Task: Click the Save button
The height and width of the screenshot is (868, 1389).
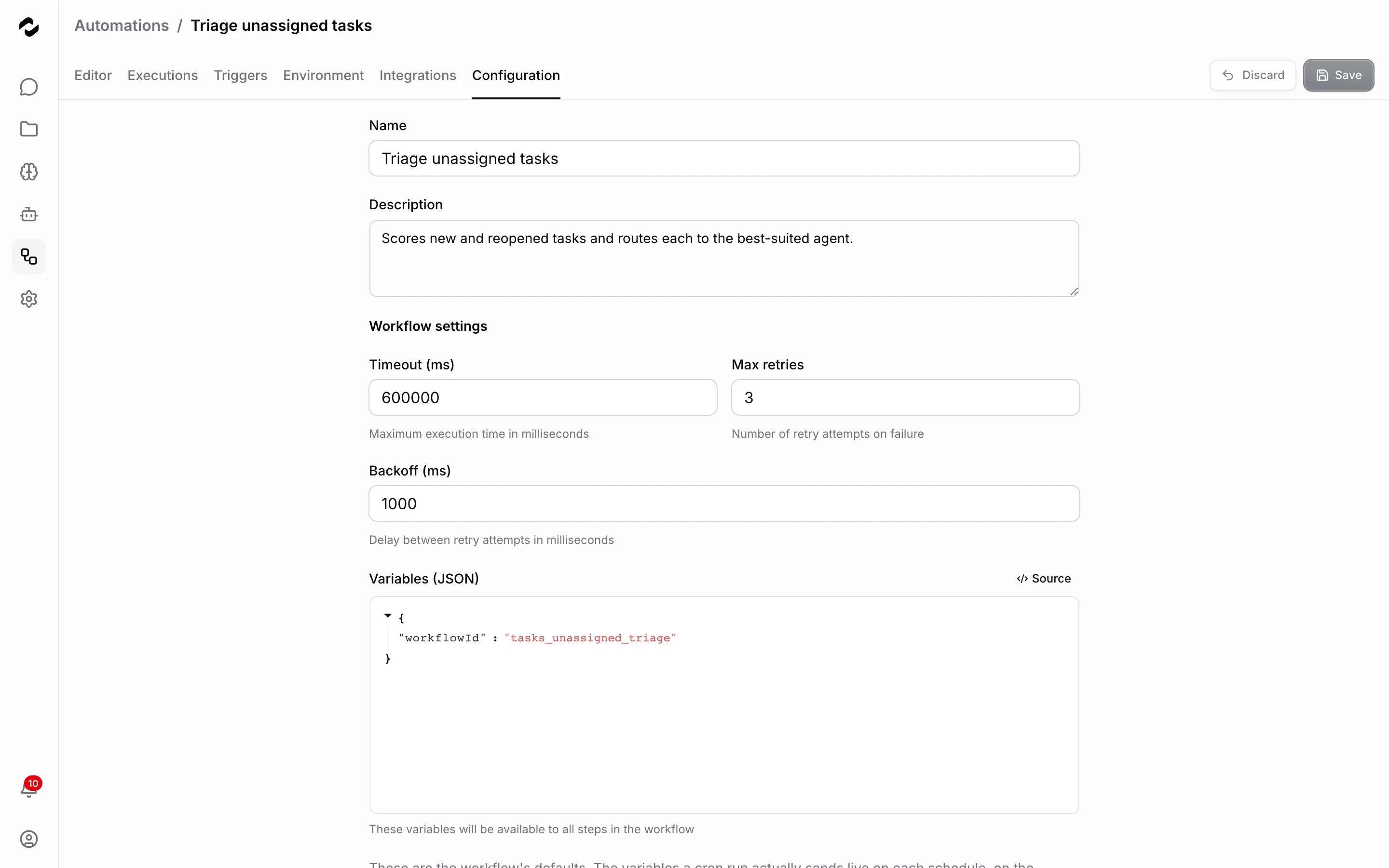Action: pos(1338,75)
